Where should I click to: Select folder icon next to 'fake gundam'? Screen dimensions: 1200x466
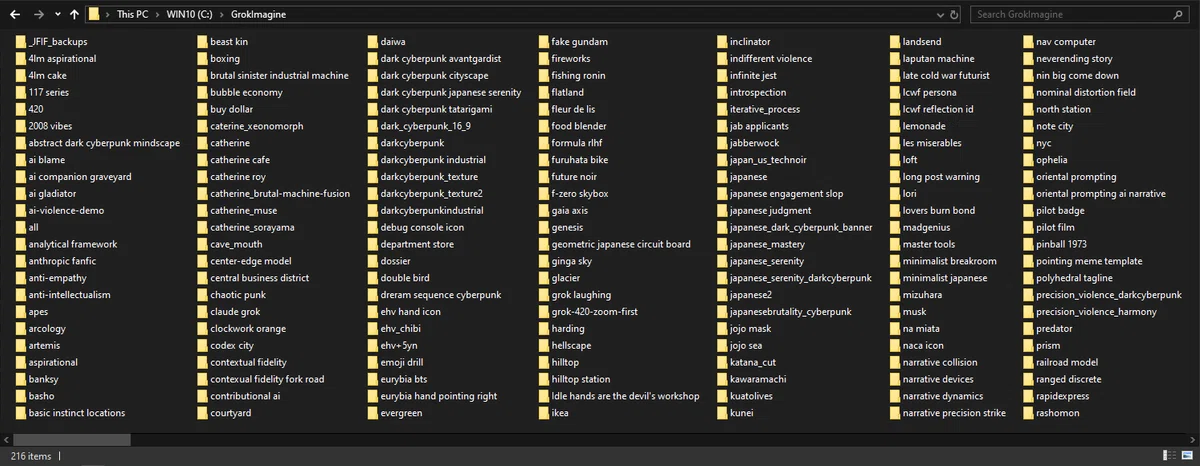544,42
